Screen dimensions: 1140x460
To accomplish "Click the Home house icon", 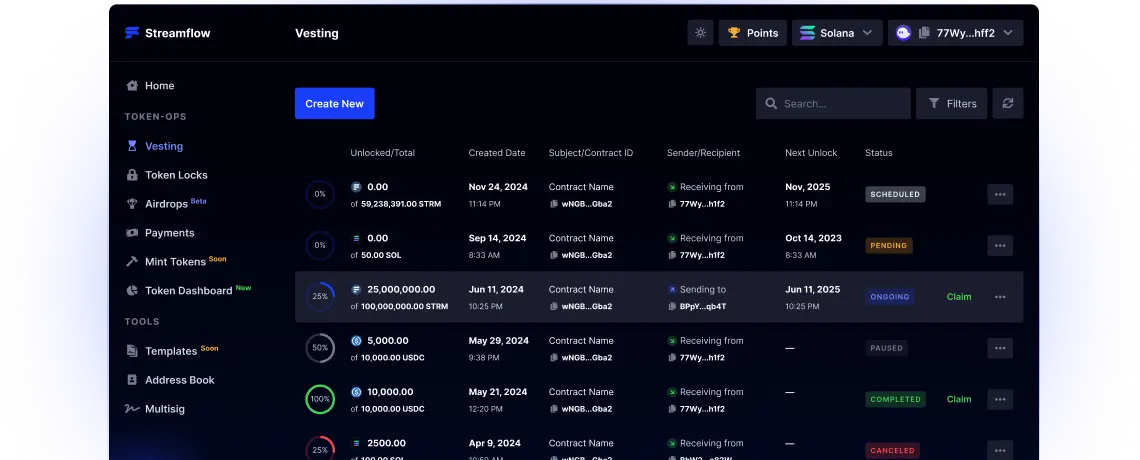I will pyautogui.click(x=132, y=86).
